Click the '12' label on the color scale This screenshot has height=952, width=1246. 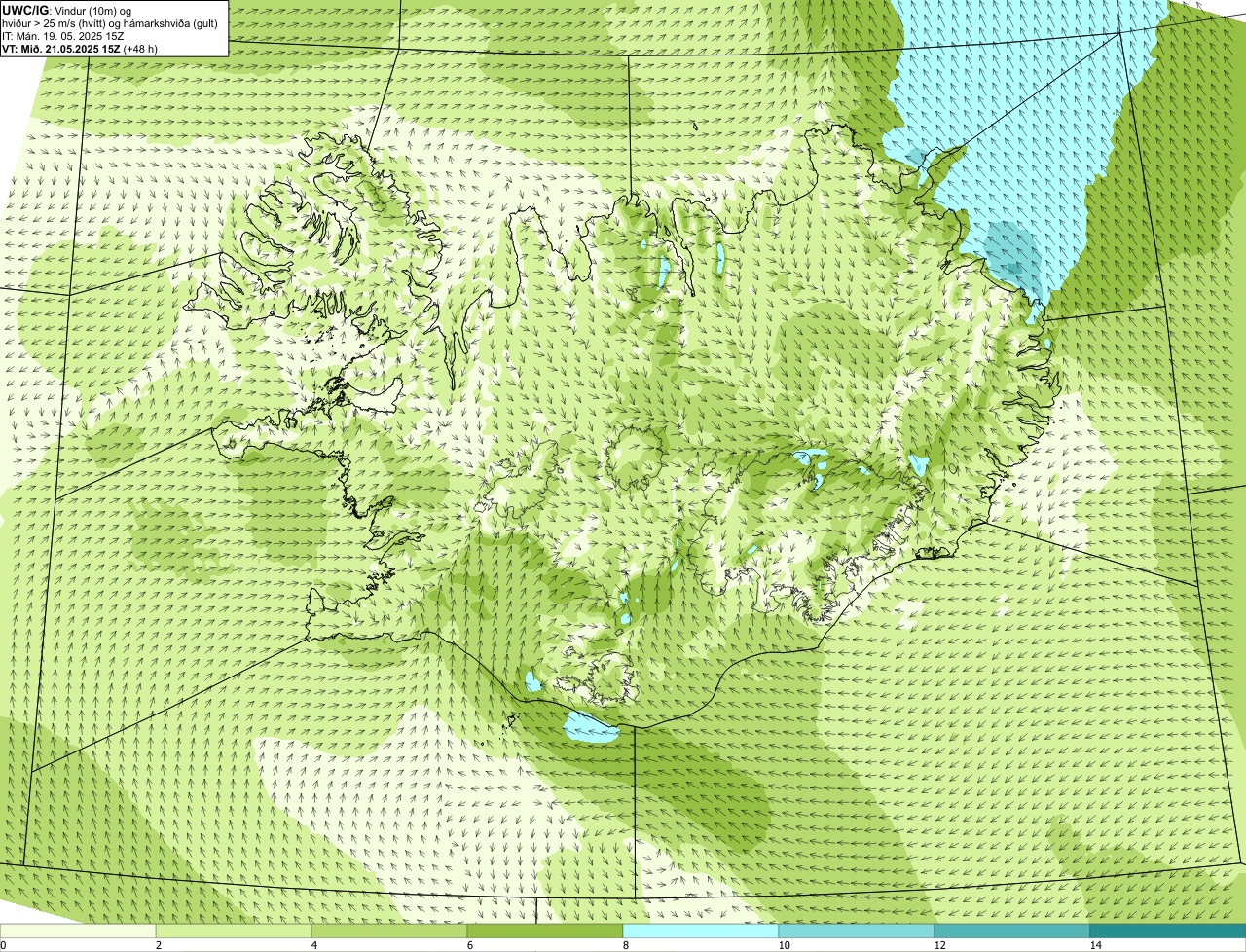point(939,945)
